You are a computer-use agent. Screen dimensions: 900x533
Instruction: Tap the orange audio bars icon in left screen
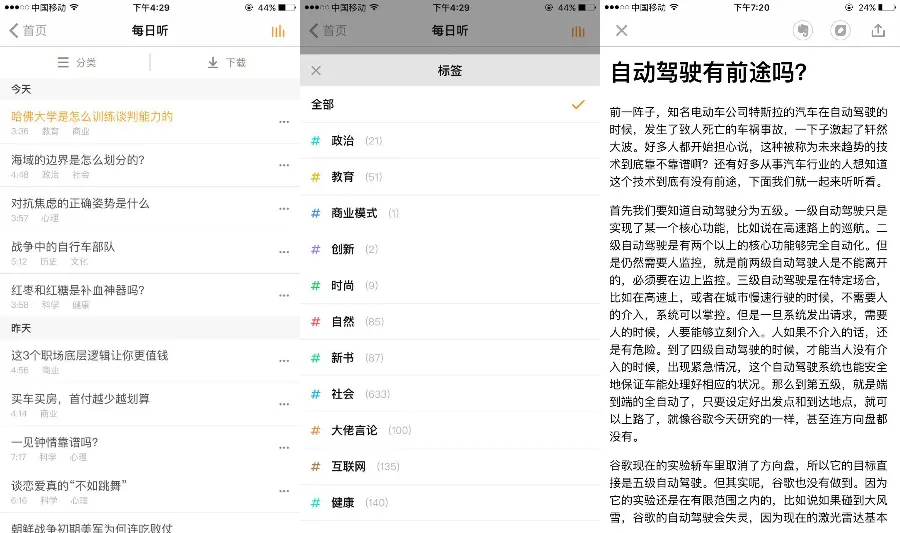click(x=278, y=31)
